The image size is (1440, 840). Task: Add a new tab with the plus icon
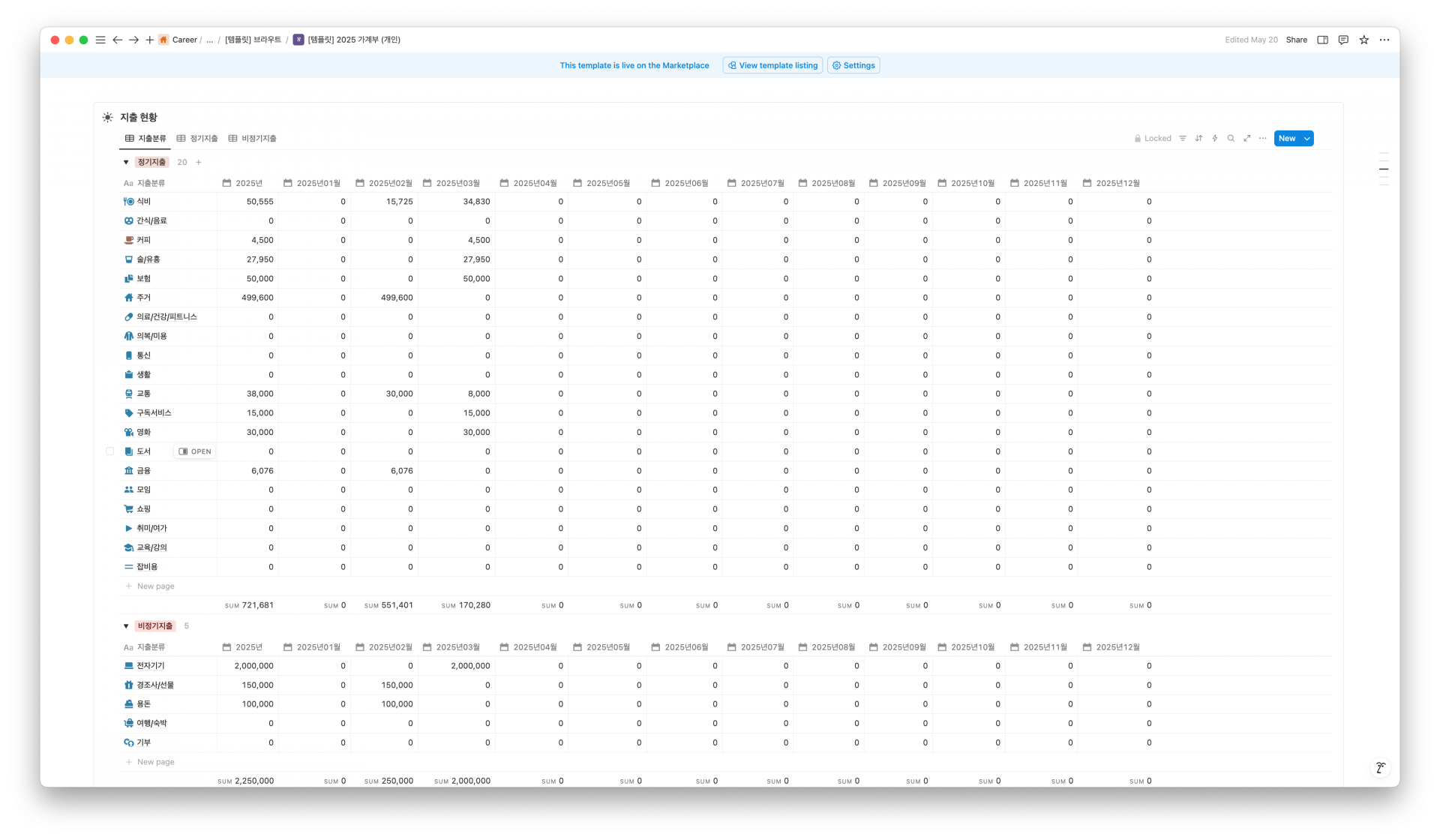click(149, 40)
